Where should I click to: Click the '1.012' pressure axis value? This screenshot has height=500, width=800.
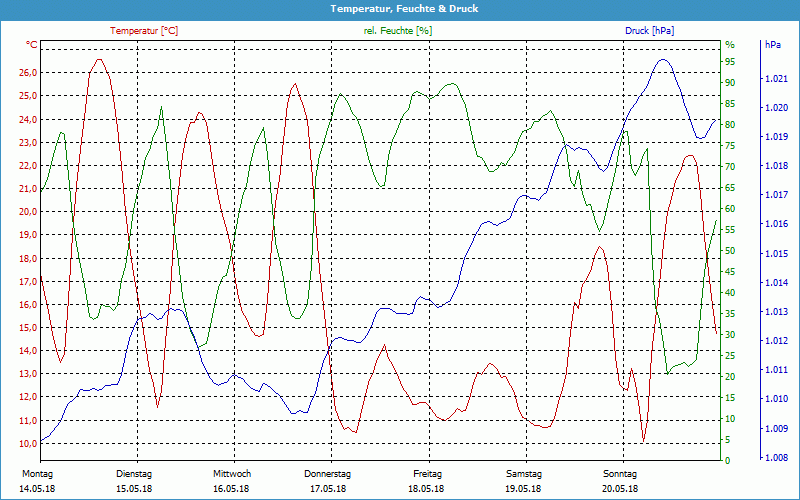coord(777,341)
